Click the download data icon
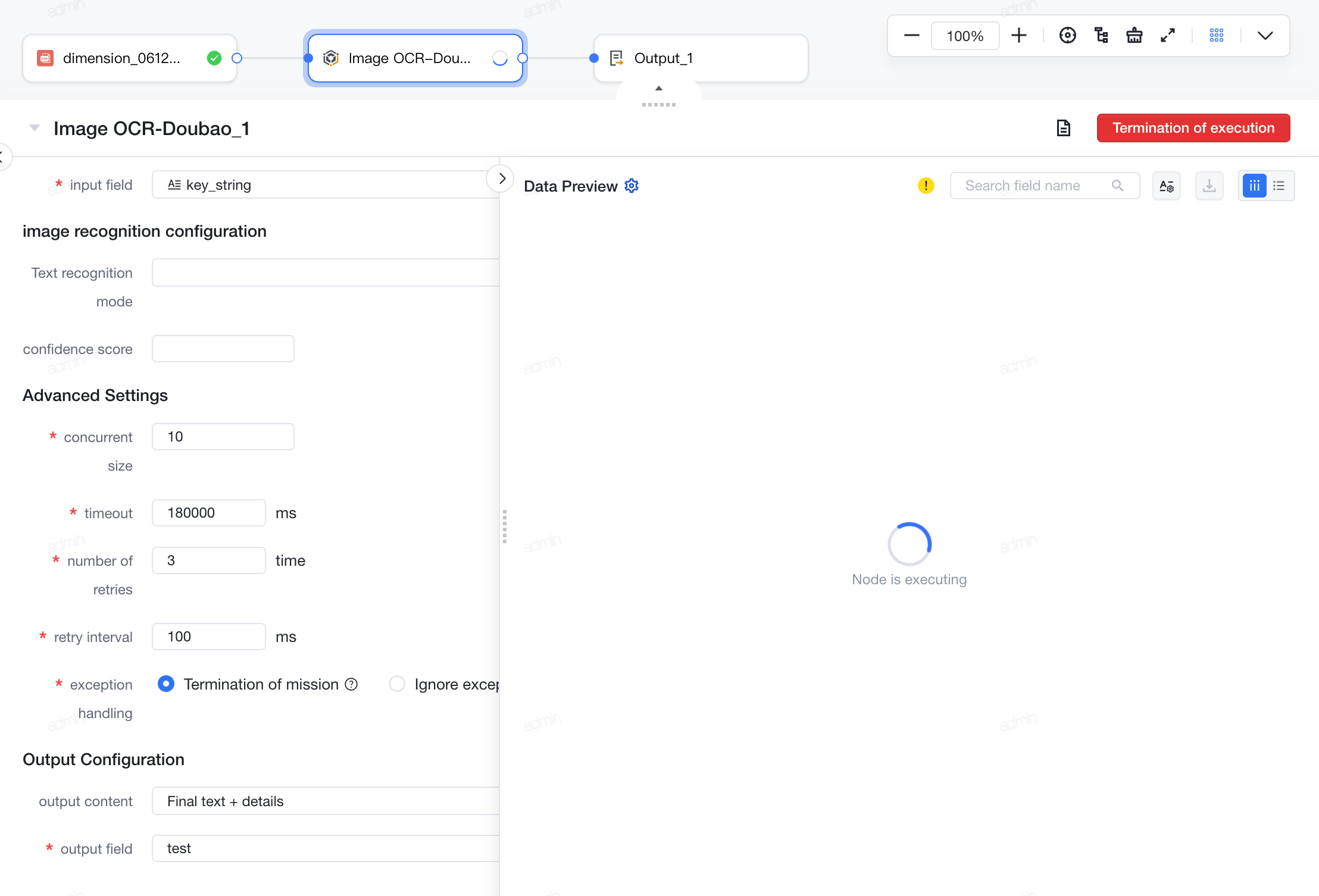This screenshot has height=896, width=1319. pos(1209,186)
